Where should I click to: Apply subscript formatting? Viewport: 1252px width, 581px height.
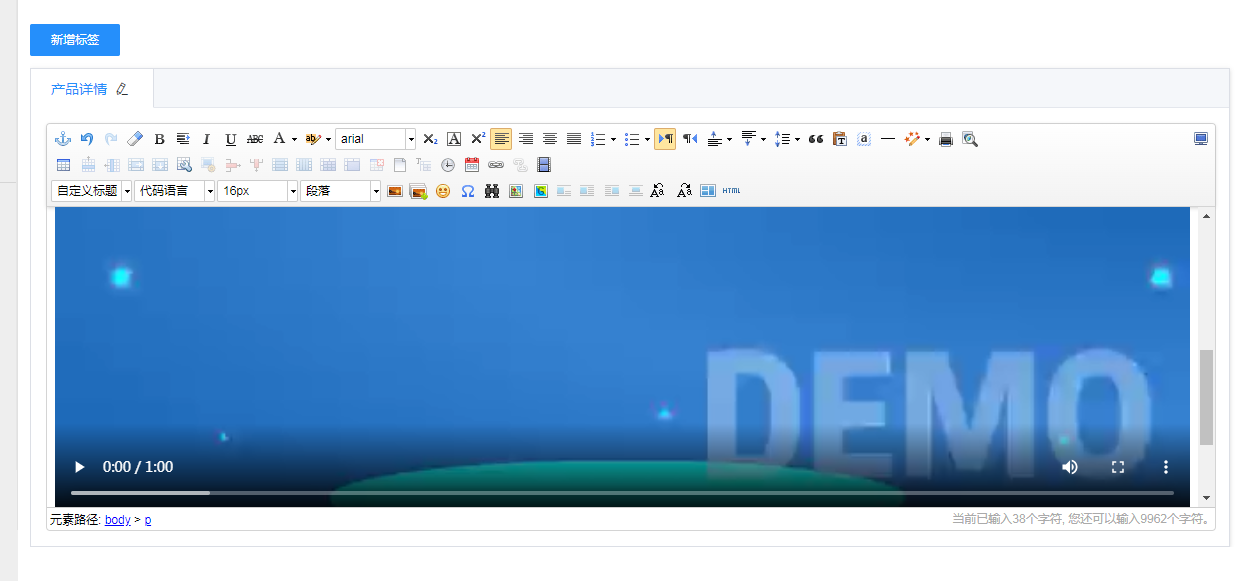coord(430,139)
